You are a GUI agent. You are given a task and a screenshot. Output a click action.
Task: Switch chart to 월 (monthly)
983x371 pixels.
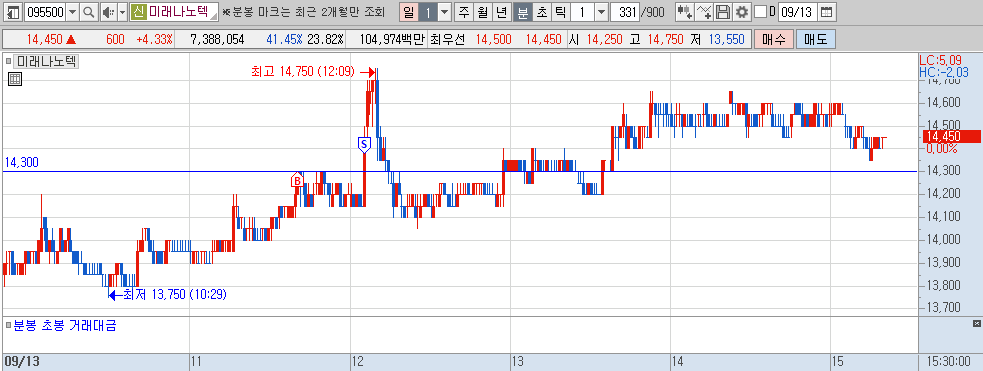pyautogui.click(x=483, y=11)
